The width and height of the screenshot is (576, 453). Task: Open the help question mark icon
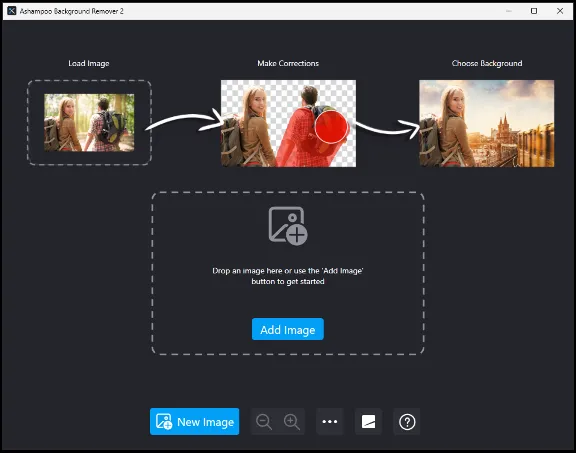(407, 421)
